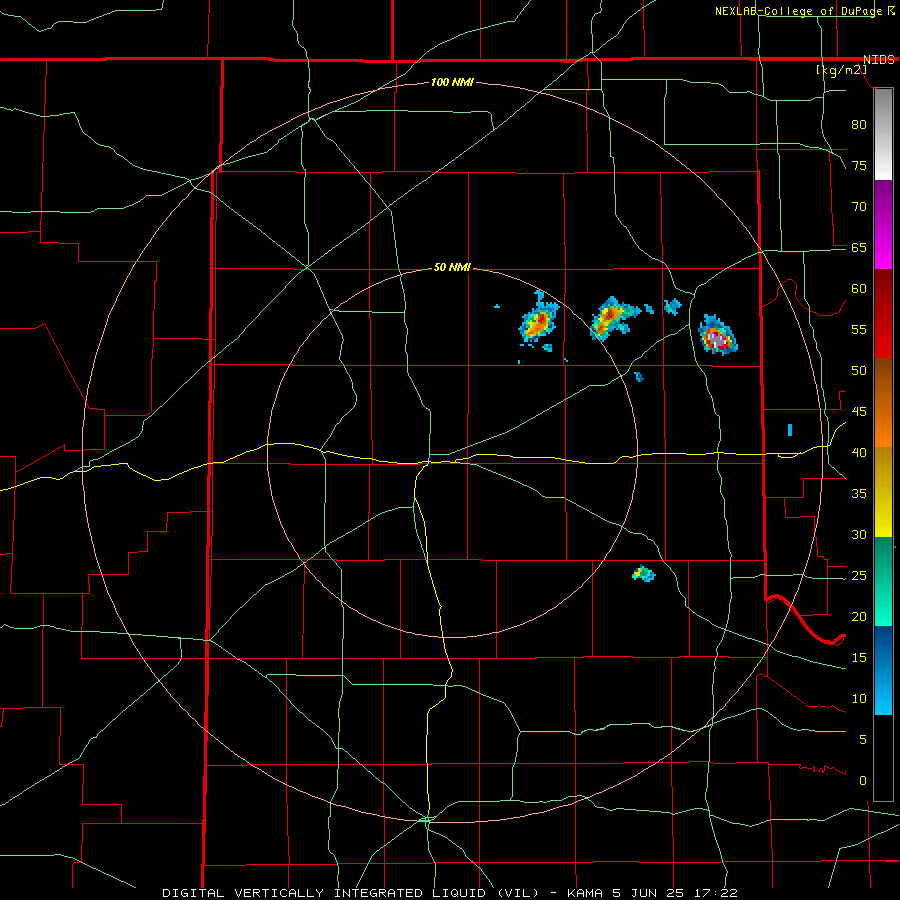Screen dimensions: 900x900
Task: Click the orange-brown 40-50 color bar segment
Action: [x=883, y=402]
